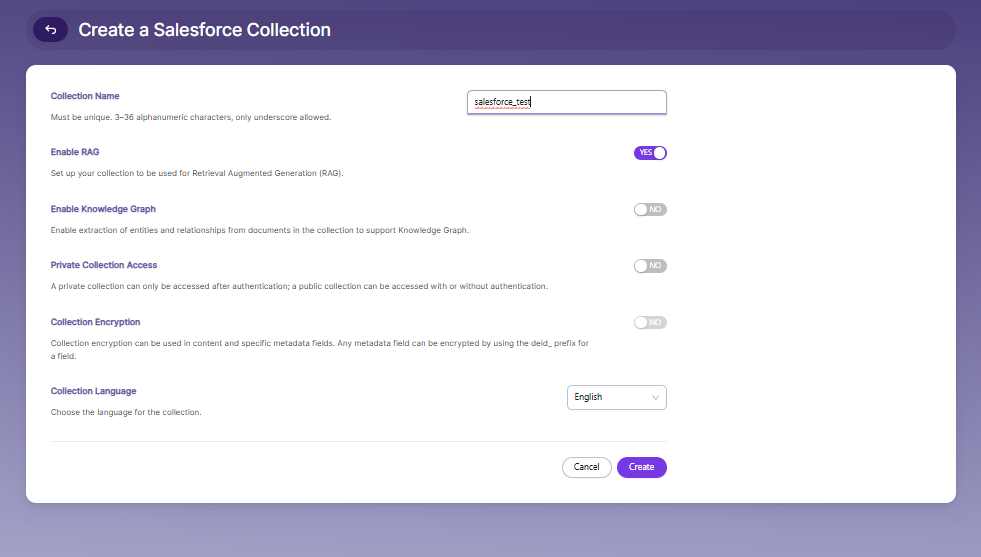981x557 pixels.
Task: Click the 'Collection Language' label
Action: click(94, 391)
